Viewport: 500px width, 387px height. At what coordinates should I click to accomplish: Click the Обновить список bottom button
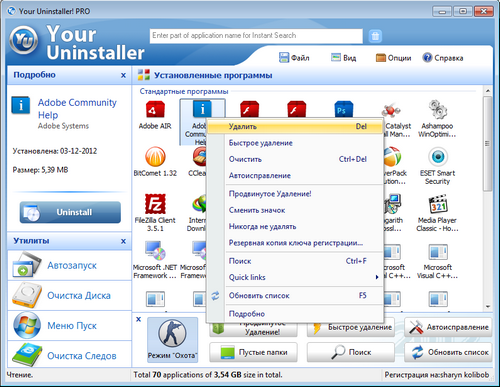[448, 352]
